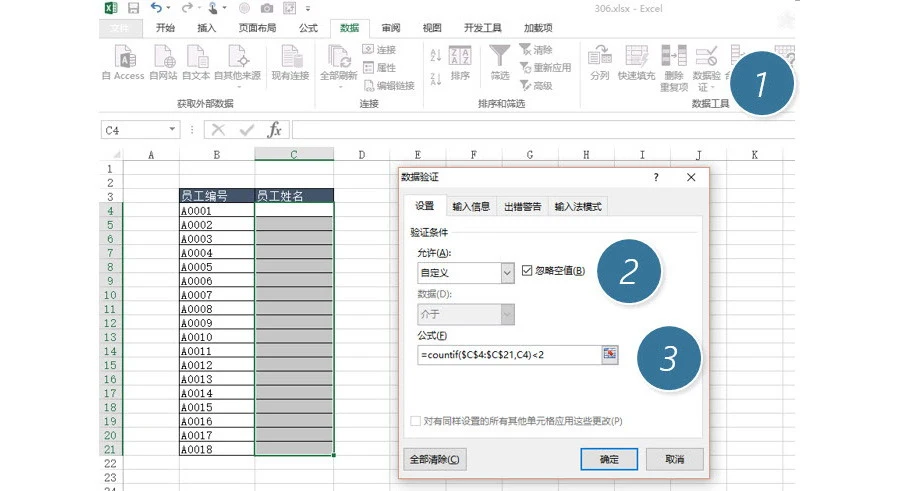Toggle the 忽略空值 checkbox
The height and width of the screenshot is (491, 900).
tap(528, 271)
